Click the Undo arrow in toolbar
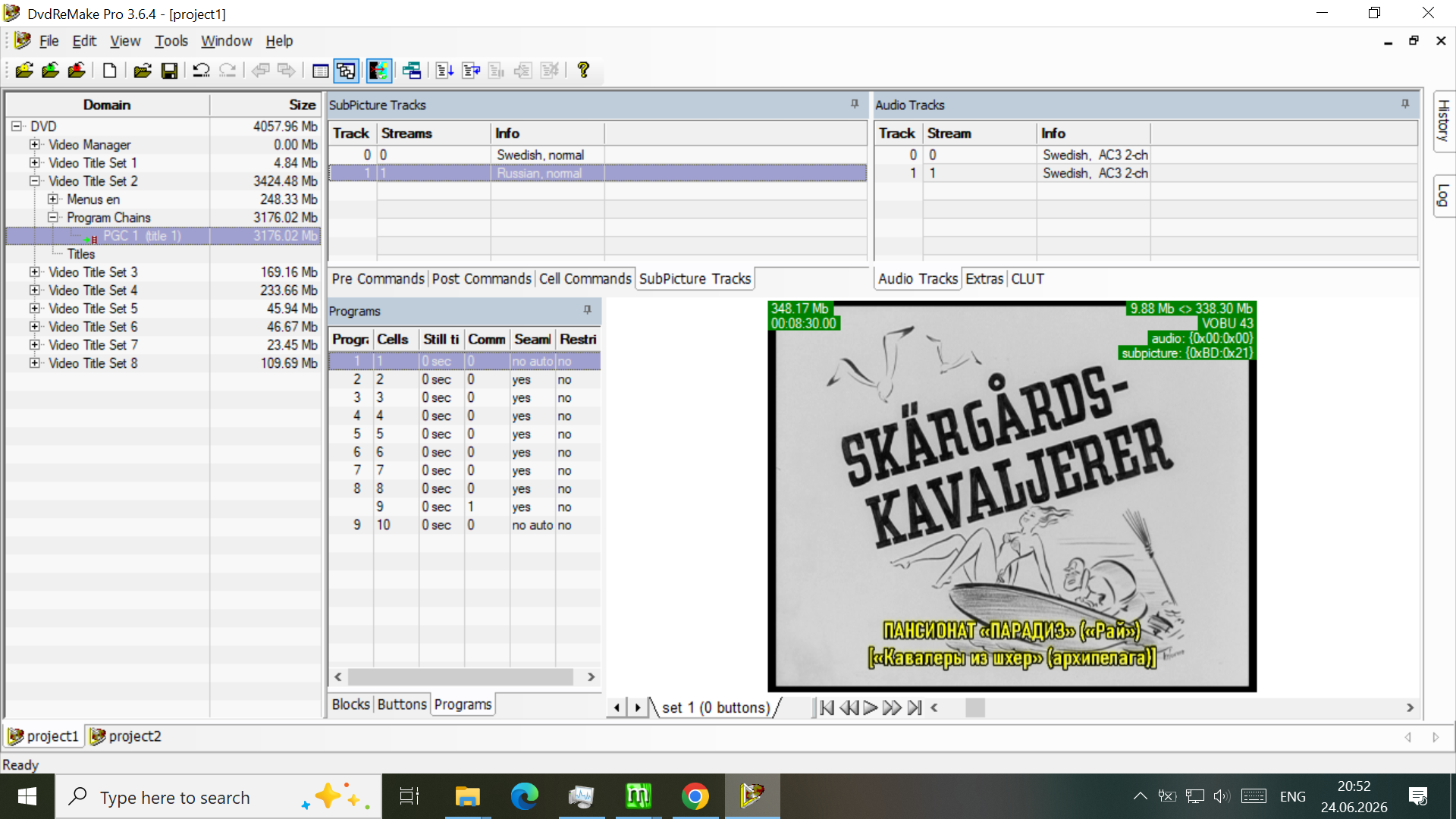The height and width of the screenshot is (819, 1456). tap(201, 71)
